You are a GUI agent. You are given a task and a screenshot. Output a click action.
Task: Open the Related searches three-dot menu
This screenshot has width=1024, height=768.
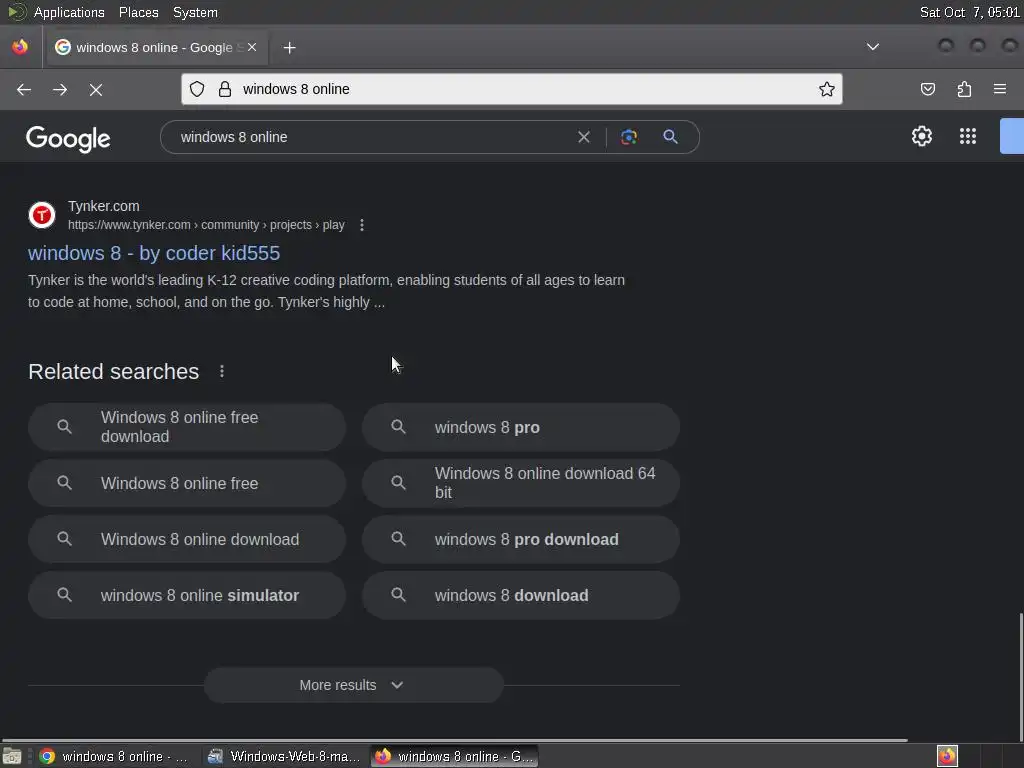[222, 372]
